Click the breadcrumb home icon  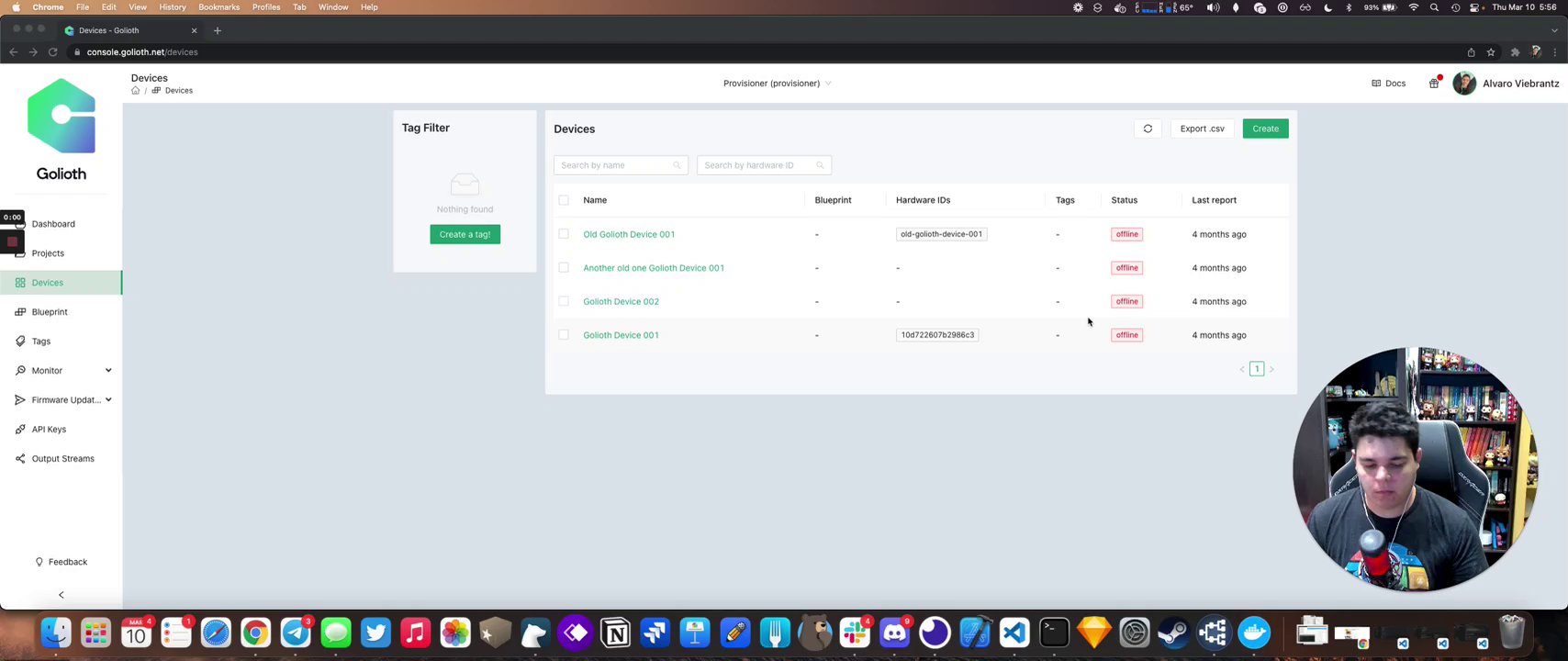(136, 91)
